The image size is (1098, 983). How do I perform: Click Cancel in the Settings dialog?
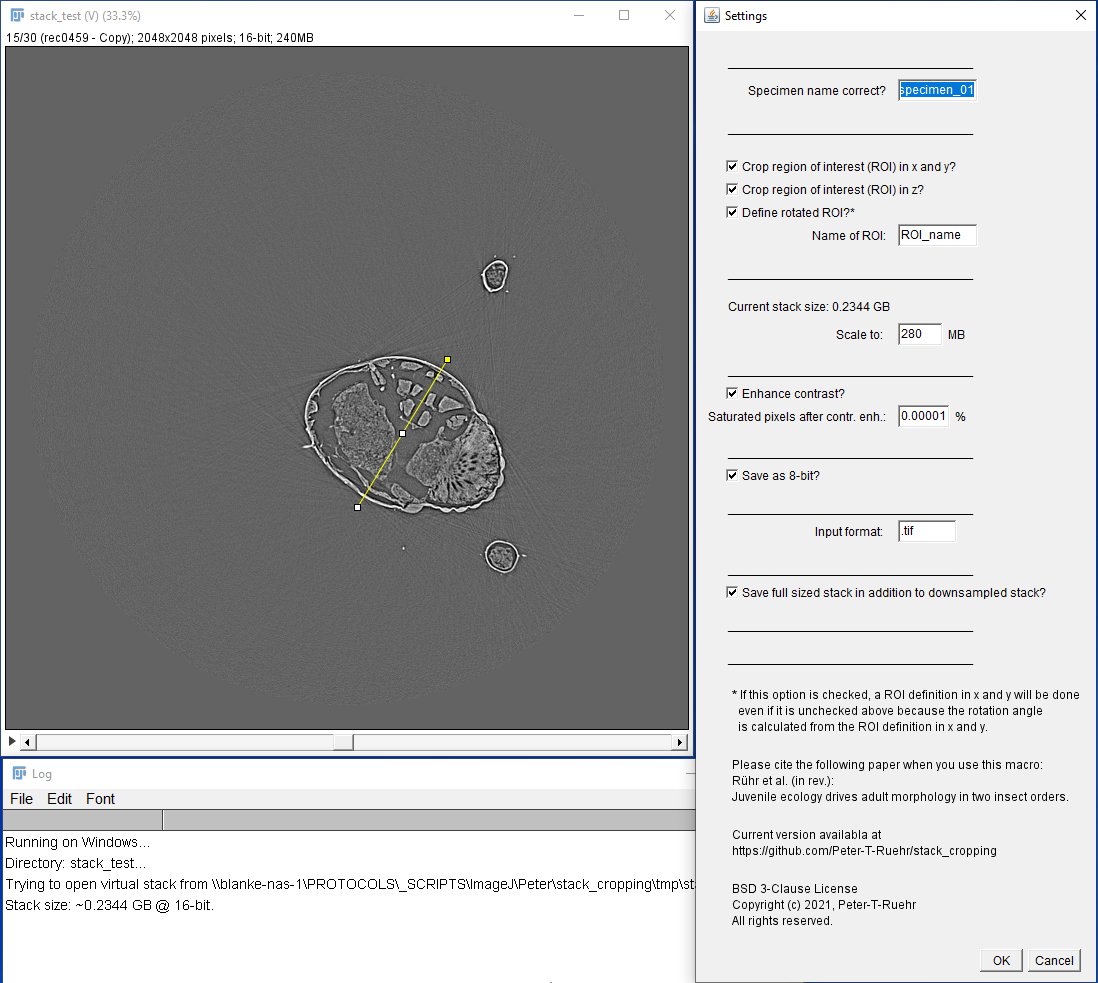pos(1054,961)
